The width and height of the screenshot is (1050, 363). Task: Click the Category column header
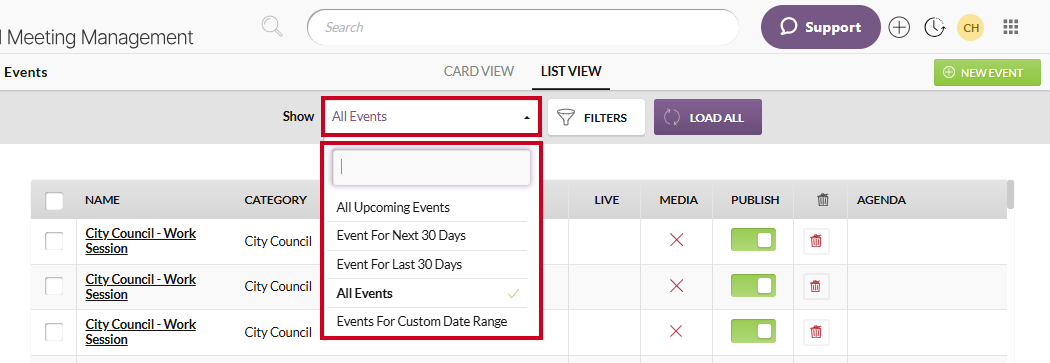pos(275,200)
